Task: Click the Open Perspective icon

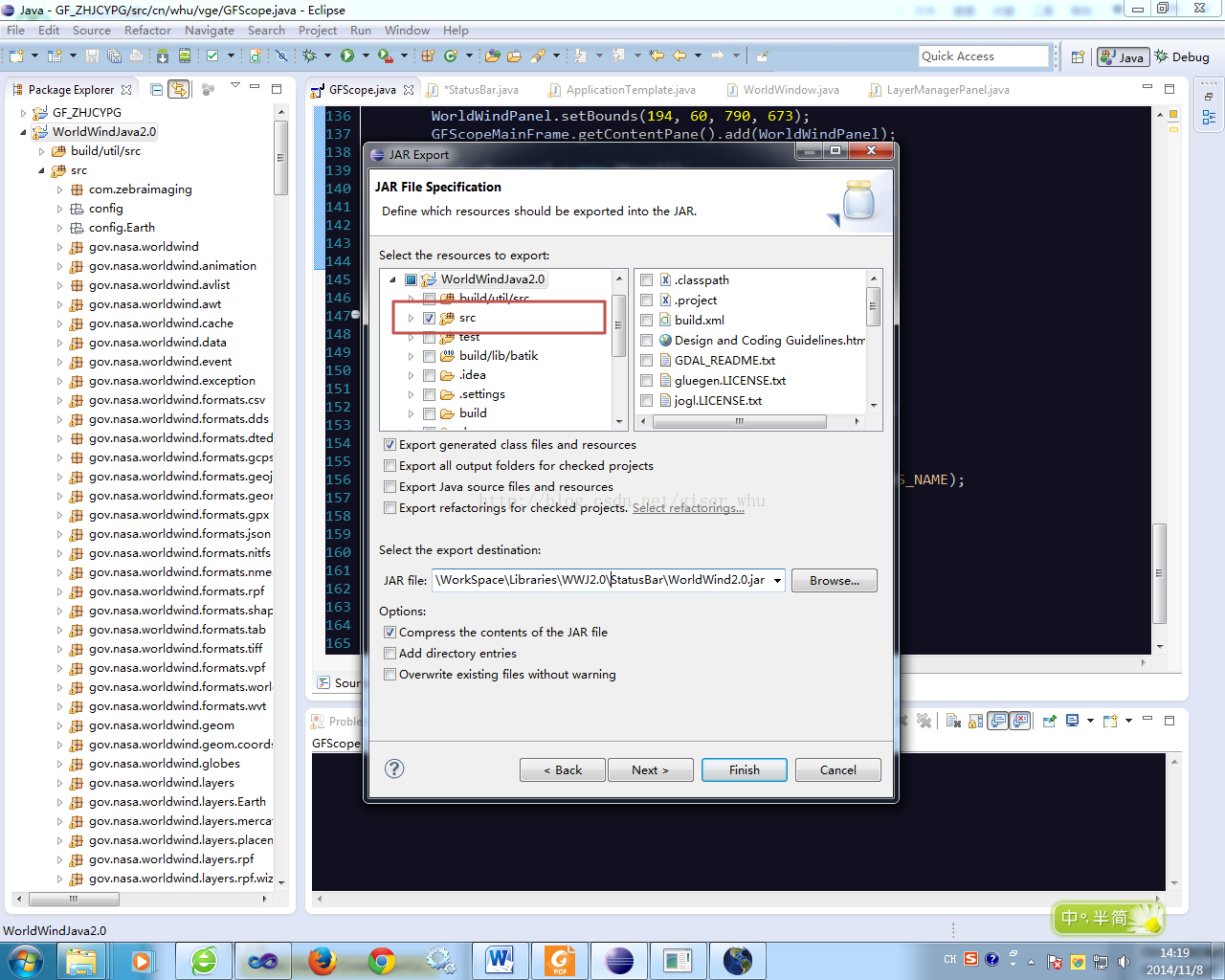Action: 1078,56
